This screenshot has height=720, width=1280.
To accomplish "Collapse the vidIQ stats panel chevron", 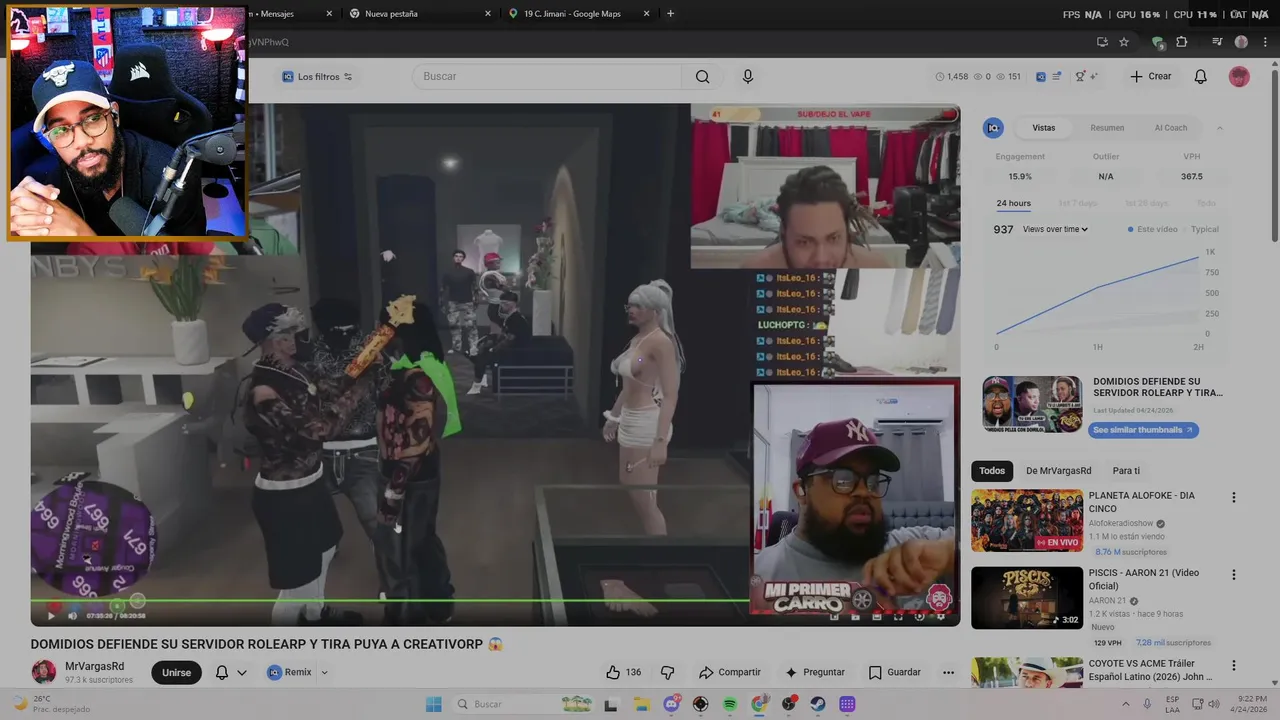I will pyautogui.click(x=1219, y=128).
